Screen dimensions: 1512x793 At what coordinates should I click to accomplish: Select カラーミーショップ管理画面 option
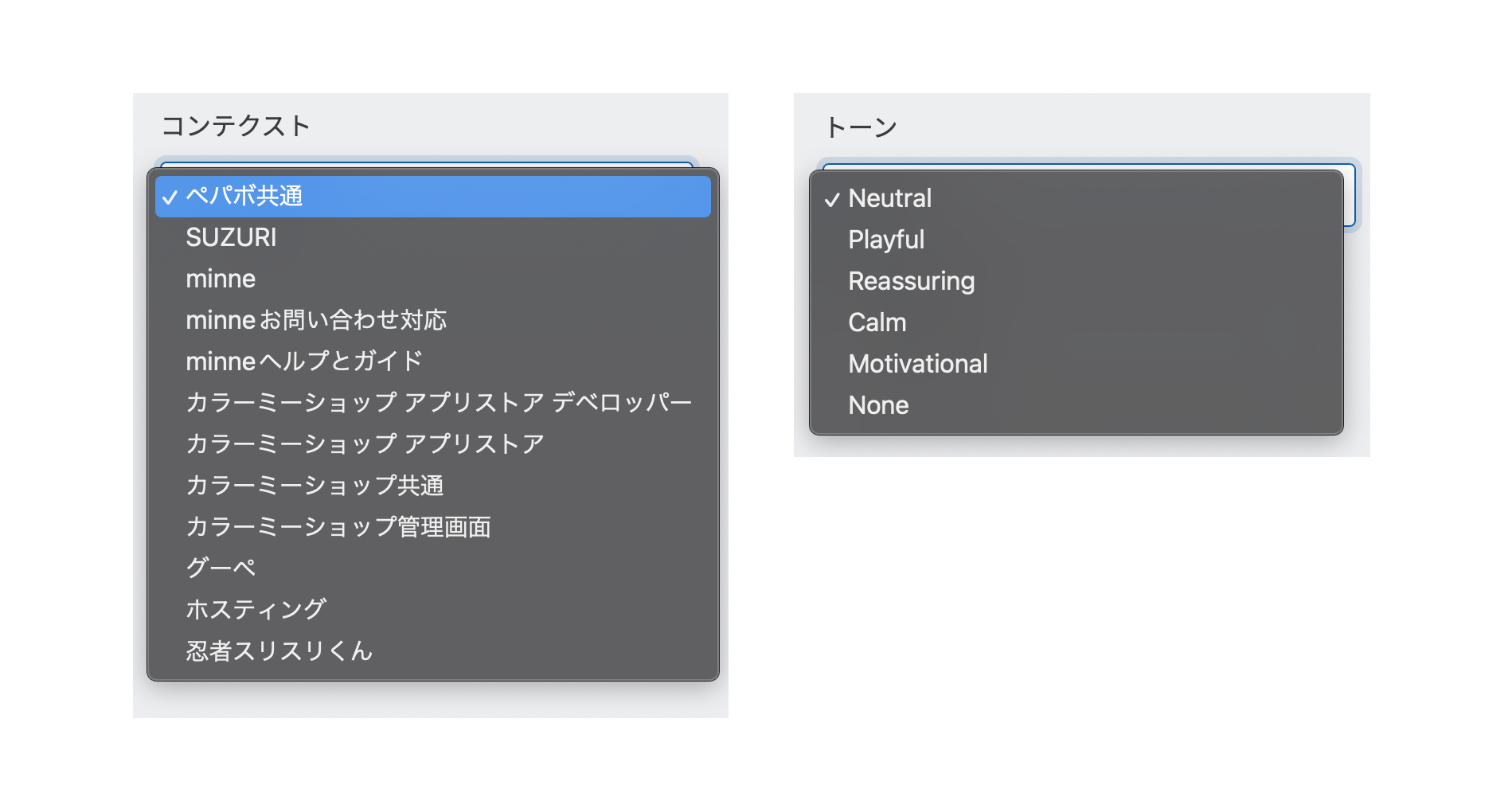pos(338,526)
